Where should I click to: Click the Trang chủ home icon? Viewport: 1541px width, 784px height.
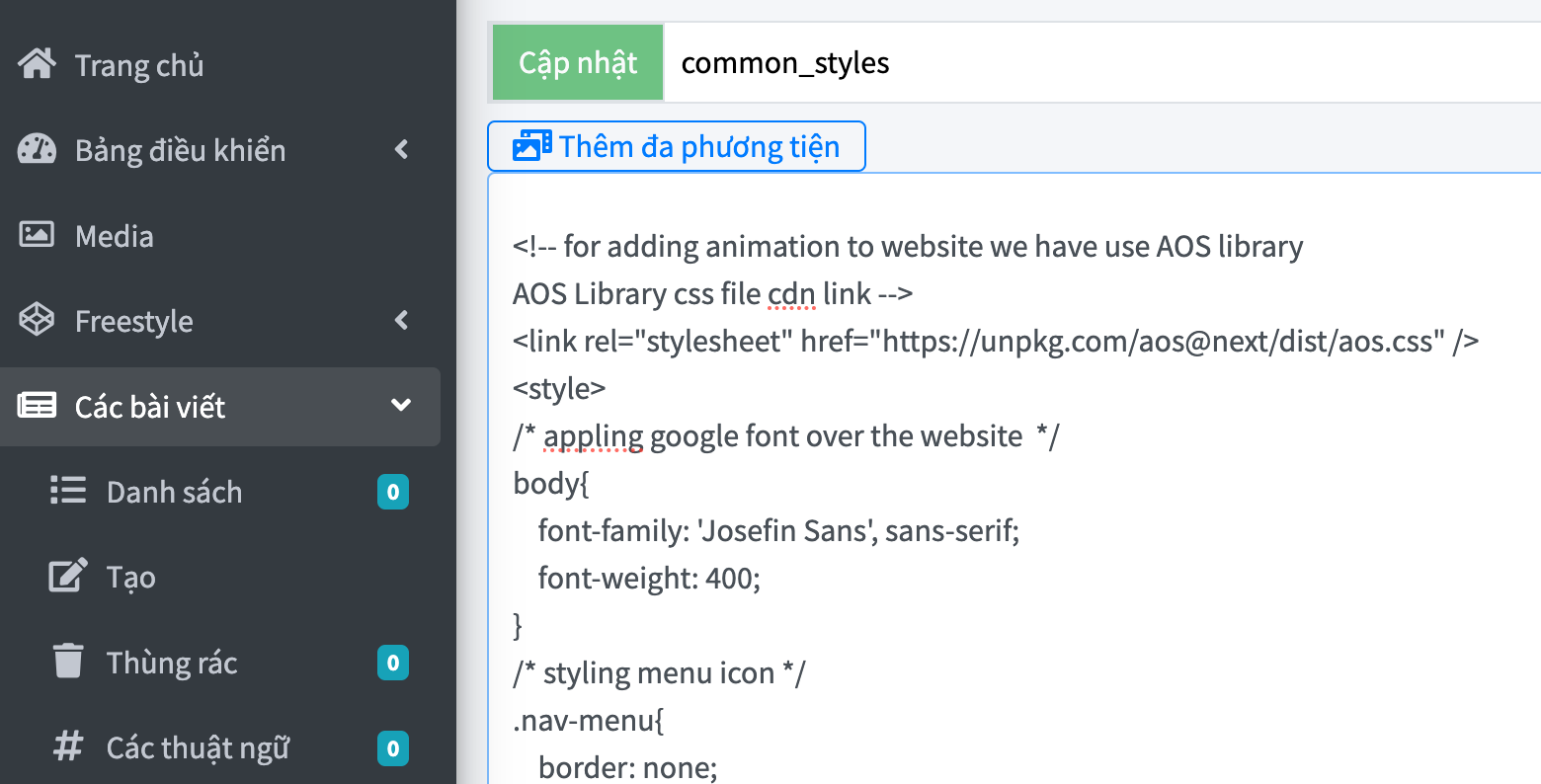(37, 62)
